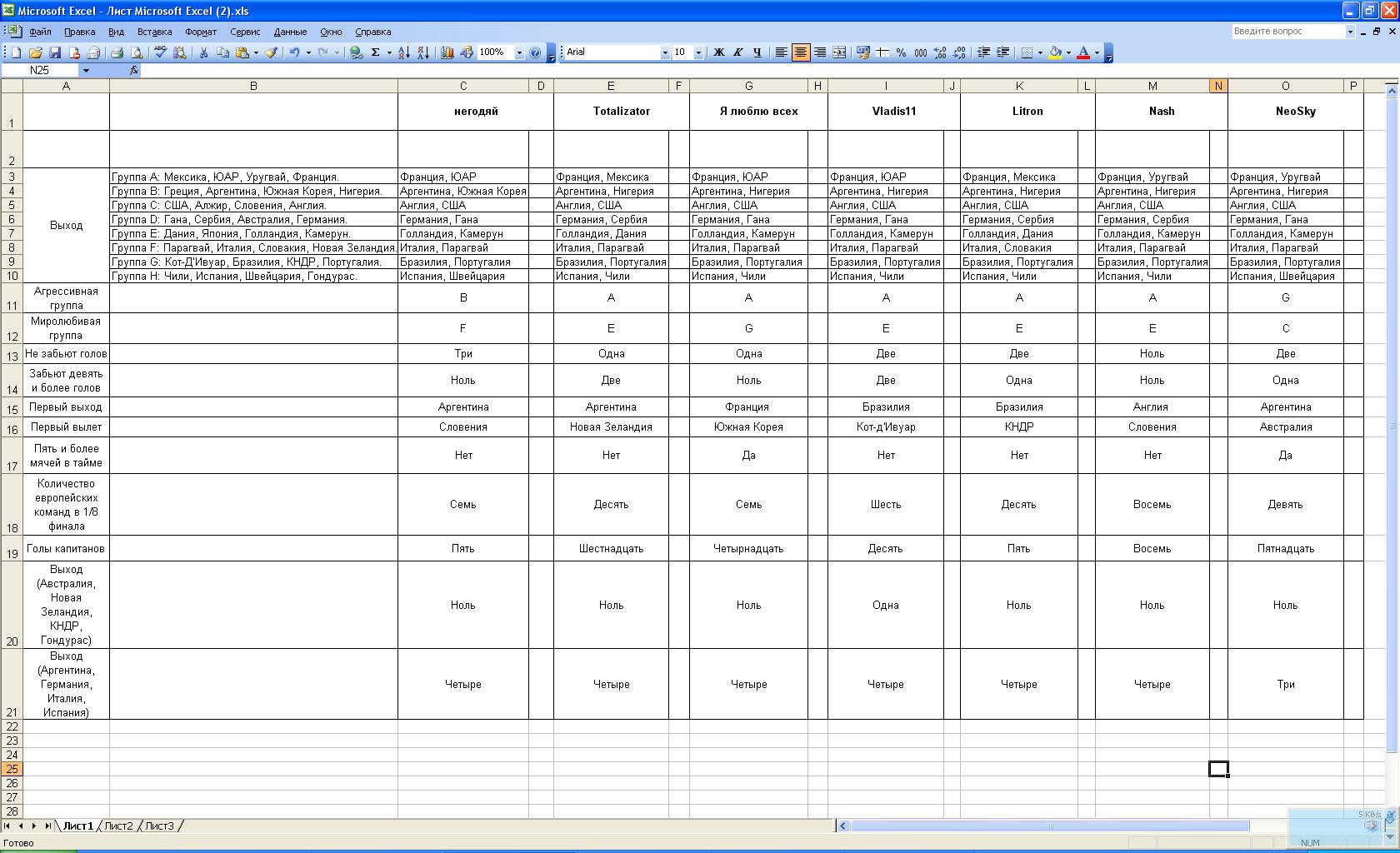Image resolution: width=1400 pixels, height=853 pixels.
Task: Select column C header
Action: (x=463, y=86)
